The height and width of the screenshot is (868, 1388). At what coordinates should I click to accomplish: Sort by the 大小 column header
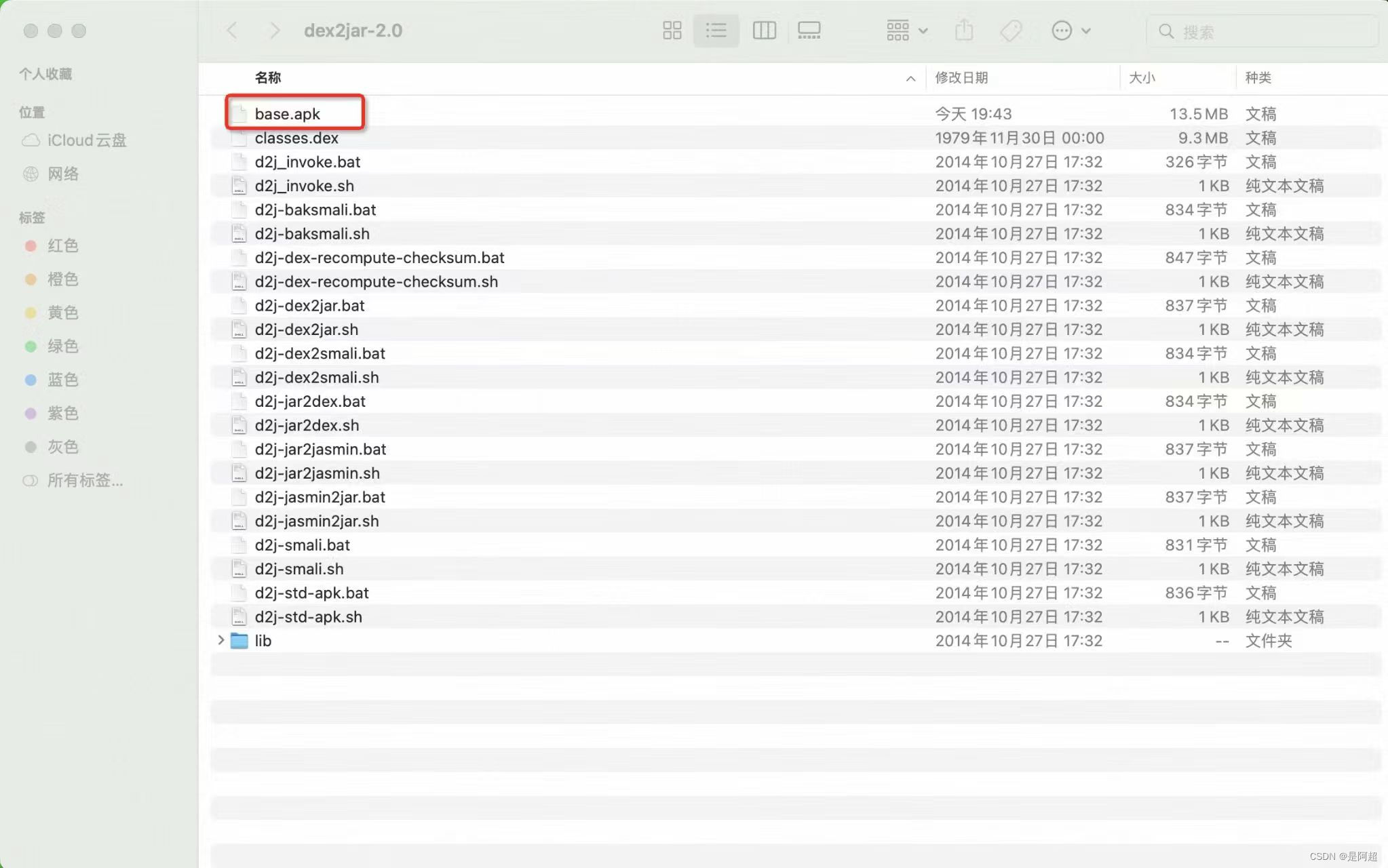(1142, 77)
